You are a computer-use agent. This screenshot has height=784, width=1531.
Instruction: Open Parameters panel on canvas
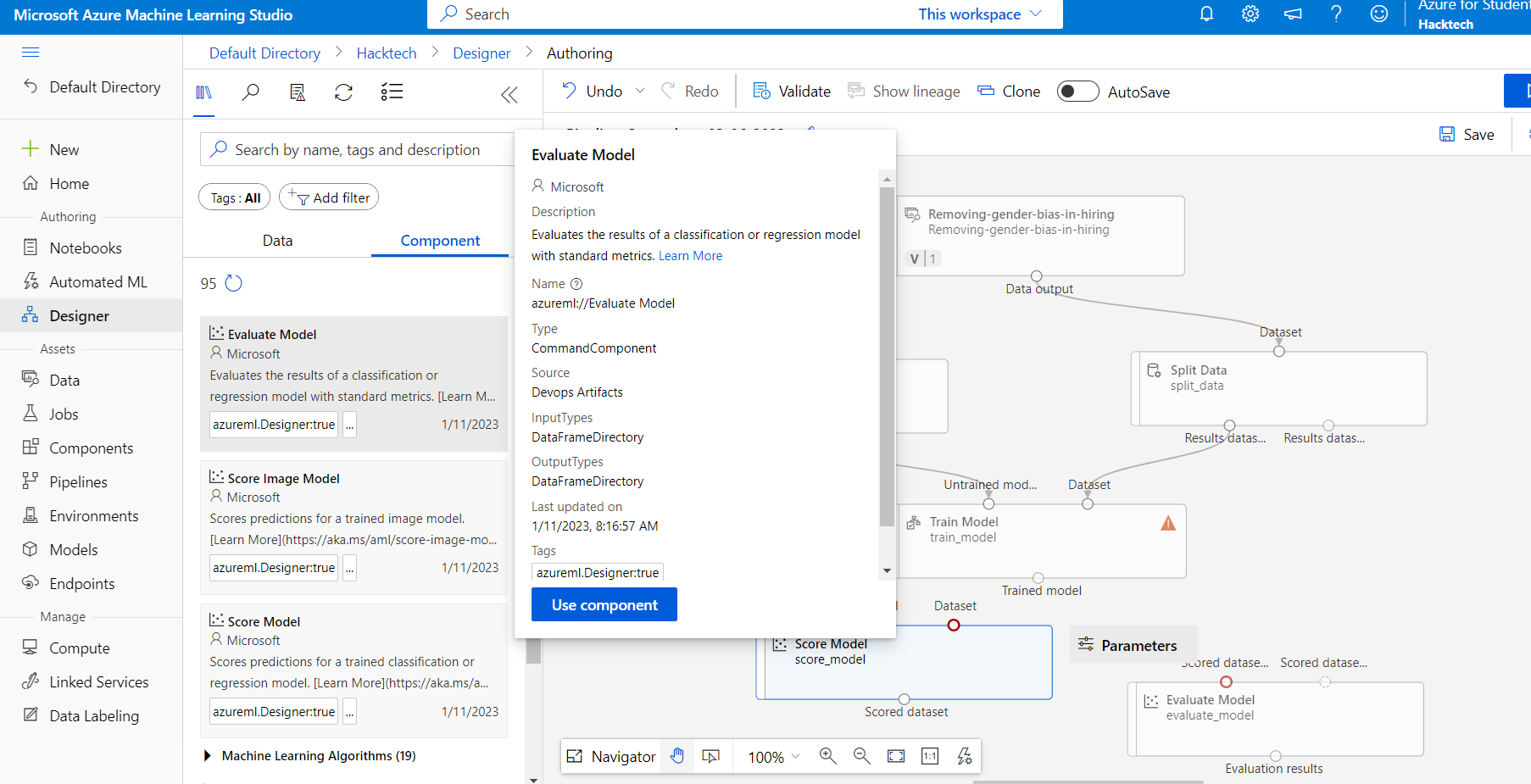[1133, 645]
